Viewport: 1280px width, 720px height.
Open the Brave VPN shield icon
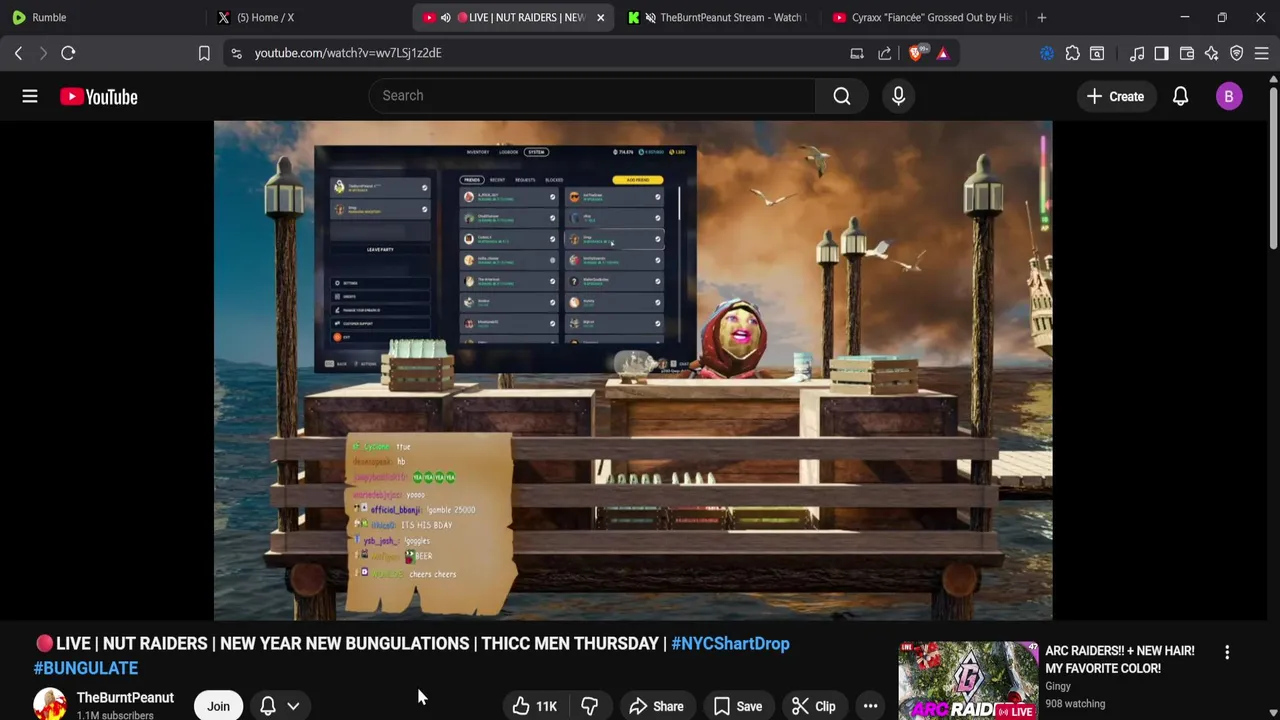[1236, 53]
